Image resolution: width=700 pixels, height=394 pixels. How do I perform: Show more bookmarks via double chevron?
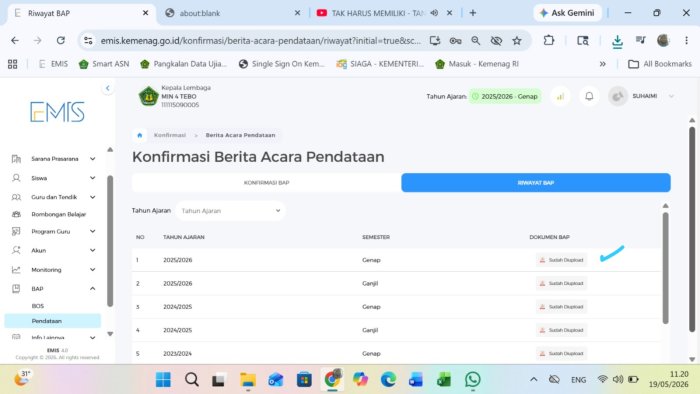(x=602, y=64)
